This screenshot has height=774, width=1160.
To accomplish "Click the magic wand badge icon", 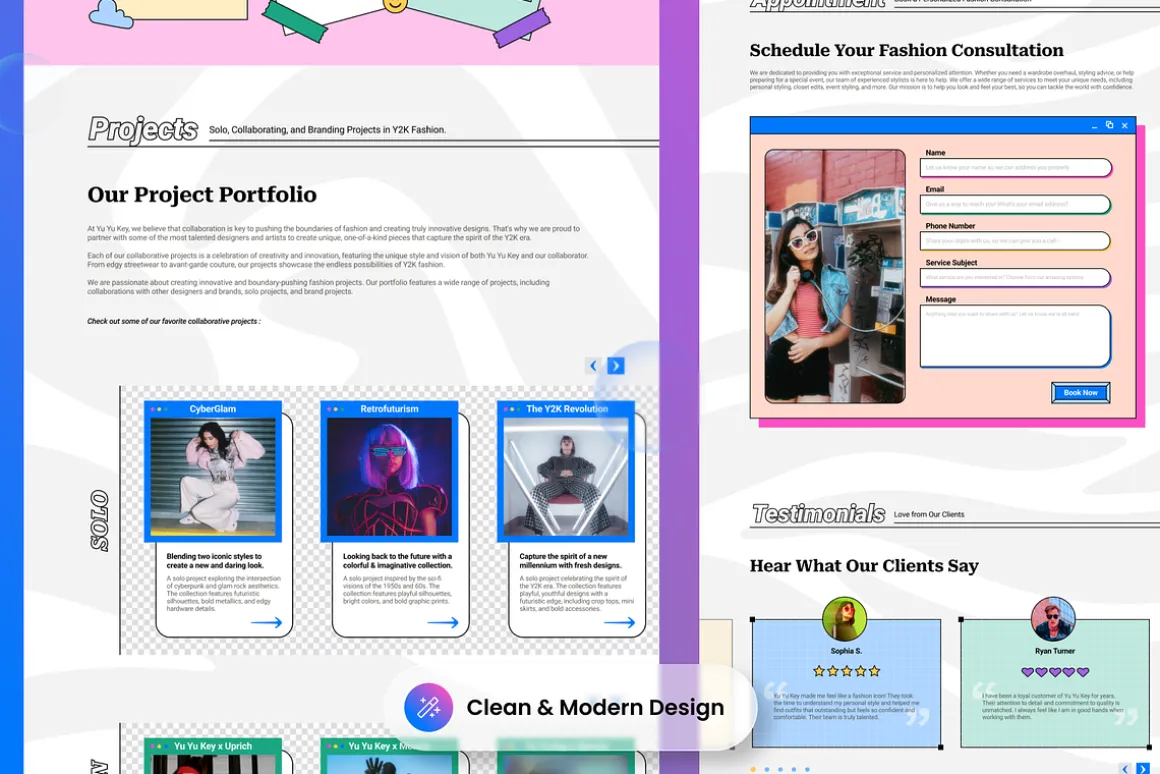I will click(428, 707).
